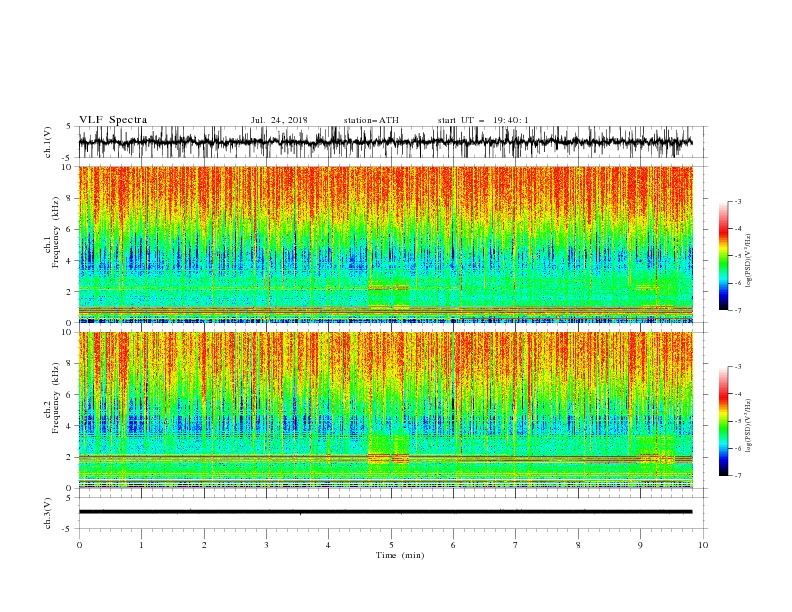Screen dimensions: 792x612
Task: Click the color scale bar beside ch.1 spectrogram
Action: pos(723,256)
